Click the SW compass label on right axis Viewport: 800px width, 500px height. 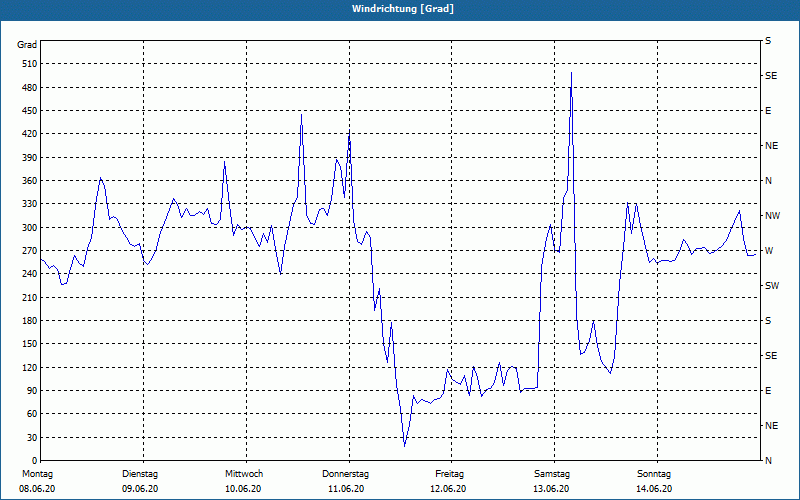[772, 286]
